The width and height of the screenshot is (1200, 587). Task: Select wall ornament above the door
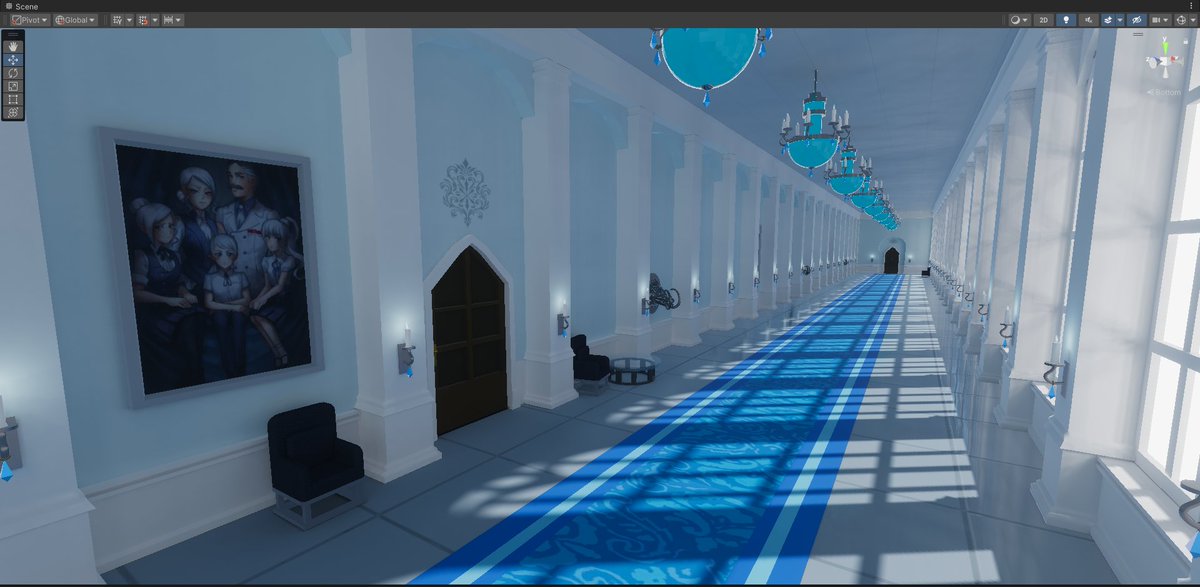point(465,190)
